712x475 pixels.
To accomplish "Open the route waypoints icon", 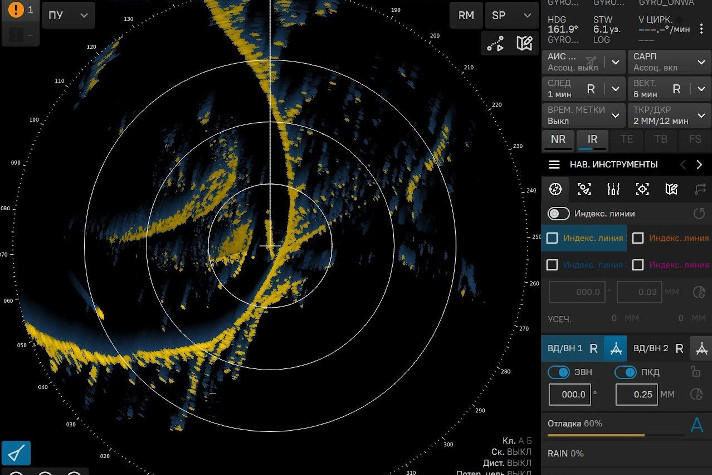I will 494,44.
